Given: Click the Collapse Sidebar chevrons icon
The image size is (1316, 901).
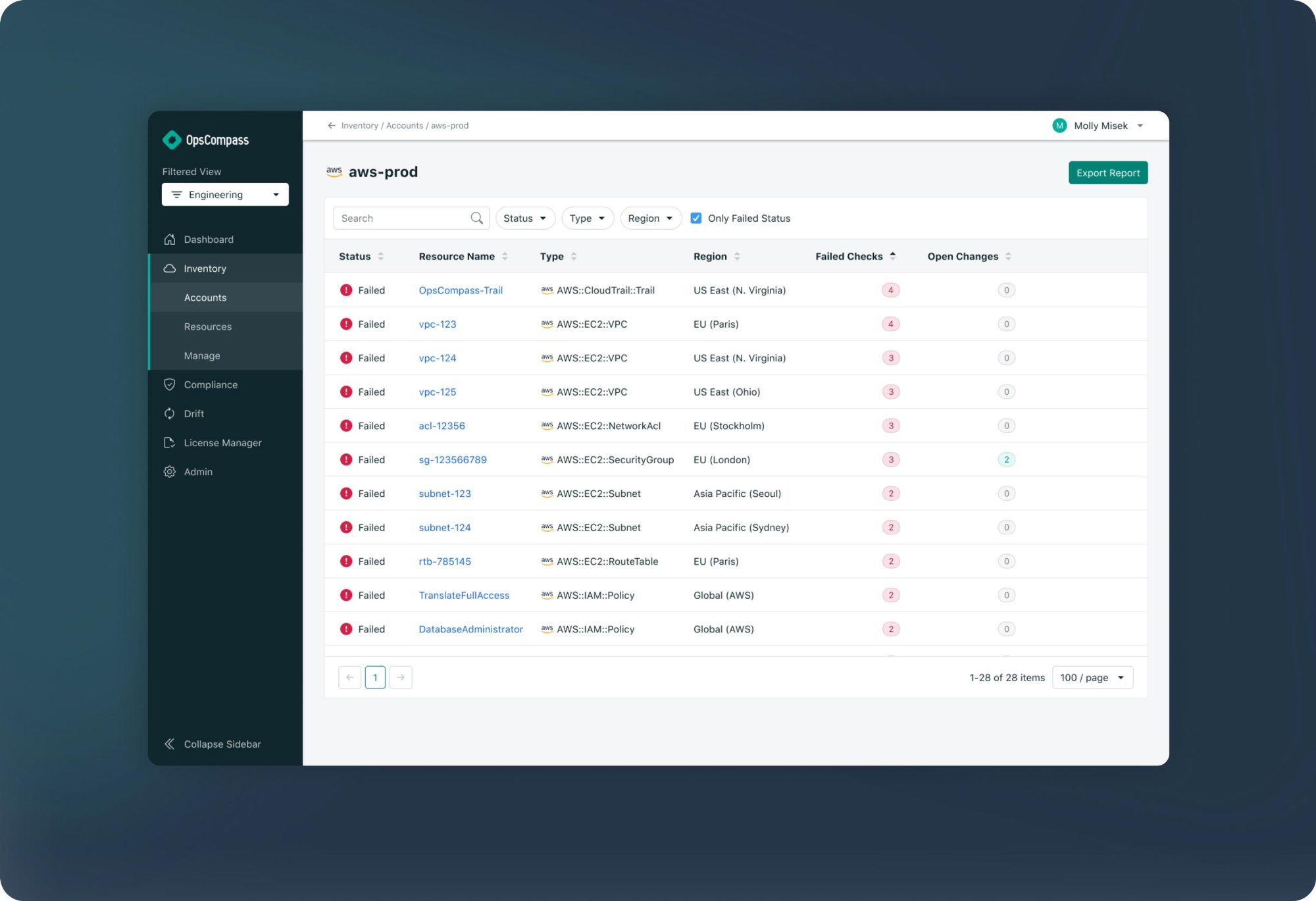Looking at the screenshot, I should (170, 744).
